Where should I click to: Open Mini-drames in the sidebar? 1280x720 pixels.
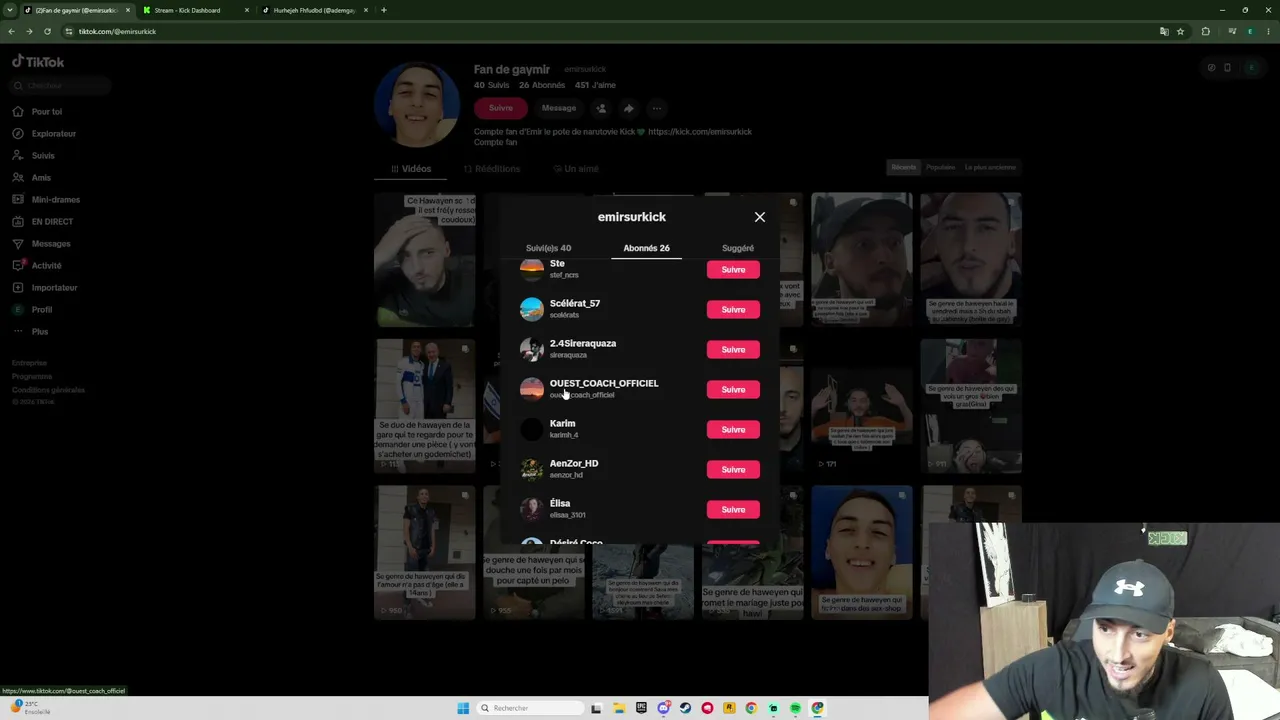(x=55, y=199)
